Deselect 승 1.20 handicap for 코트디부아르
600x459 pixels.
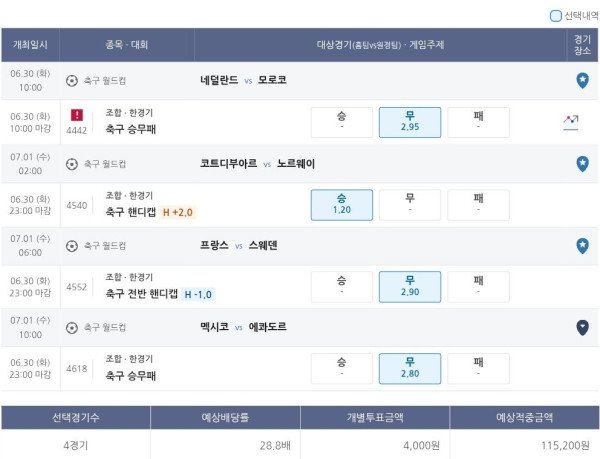click(342, 205)
